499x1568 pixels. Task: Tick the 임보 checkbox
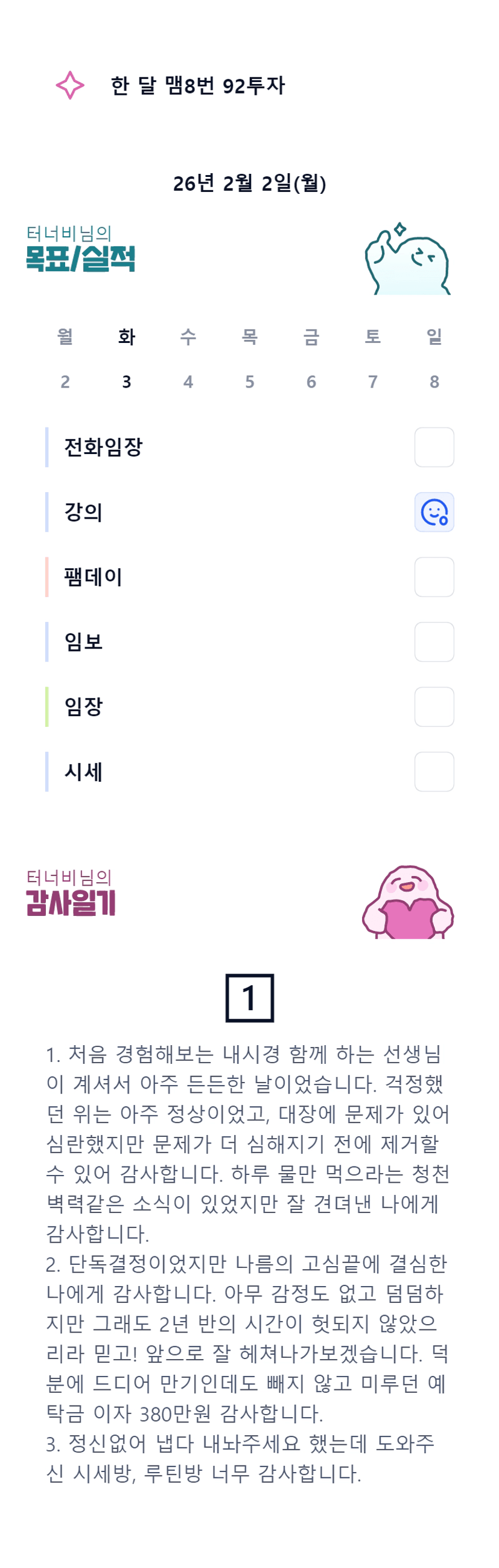pos(434,642)
